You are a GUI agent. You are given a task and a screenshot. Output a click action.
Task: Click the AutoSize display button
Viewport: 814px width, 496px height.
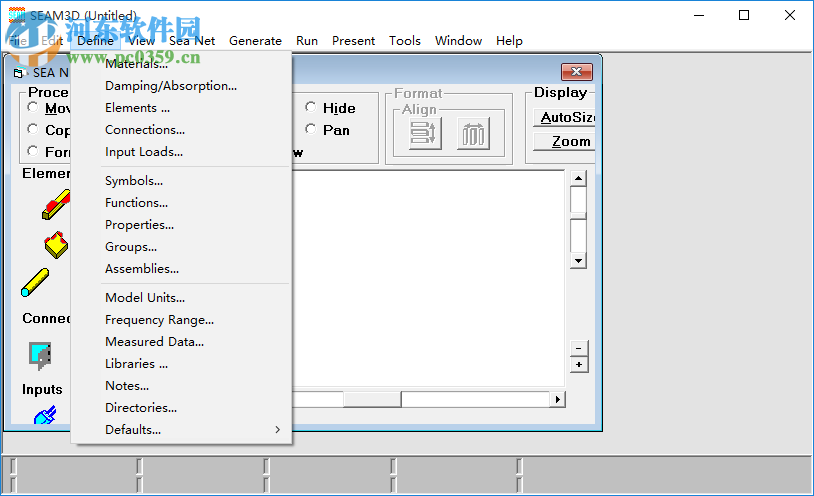(x=564, y=117)
